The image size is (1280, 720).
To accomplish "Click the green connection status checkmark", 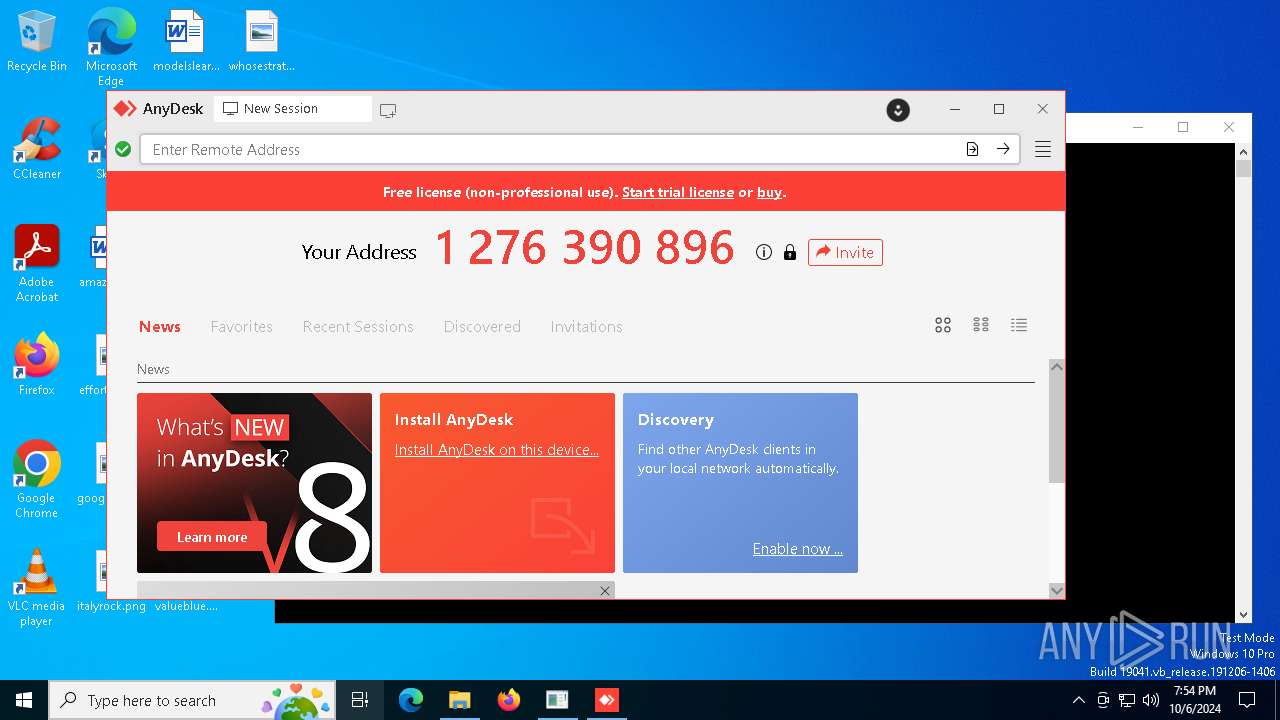I will tap(123, 149).
